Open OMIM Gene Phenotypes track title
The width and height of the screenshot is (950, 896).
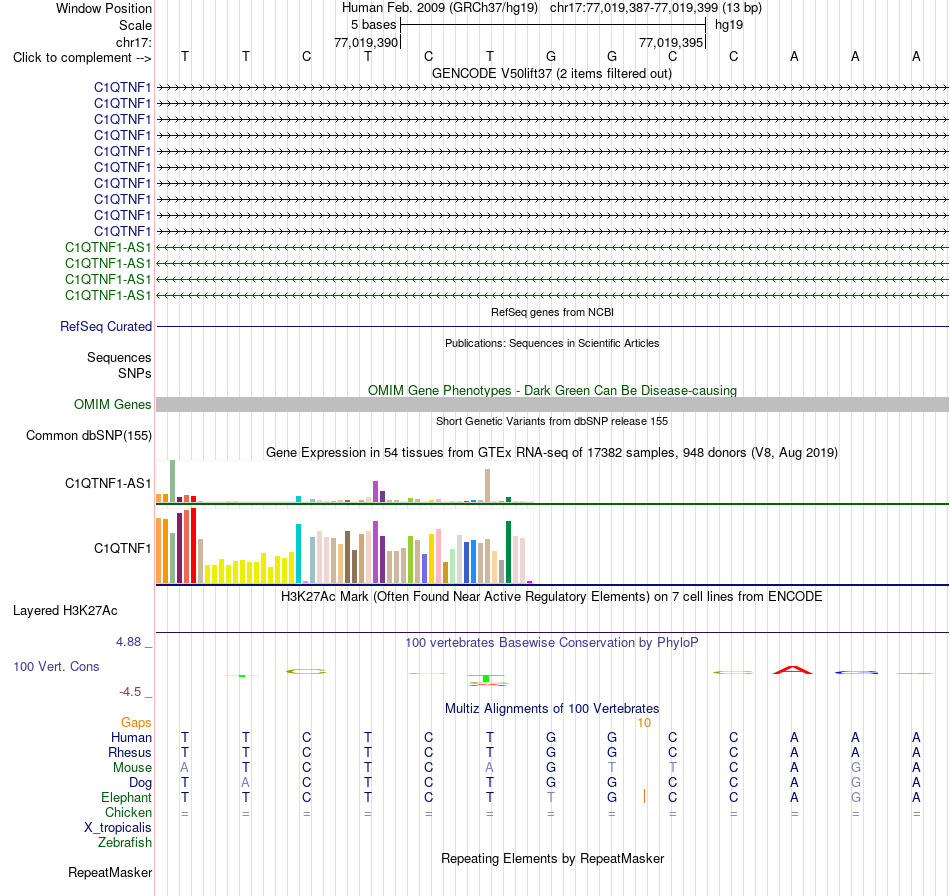(552, 391)
